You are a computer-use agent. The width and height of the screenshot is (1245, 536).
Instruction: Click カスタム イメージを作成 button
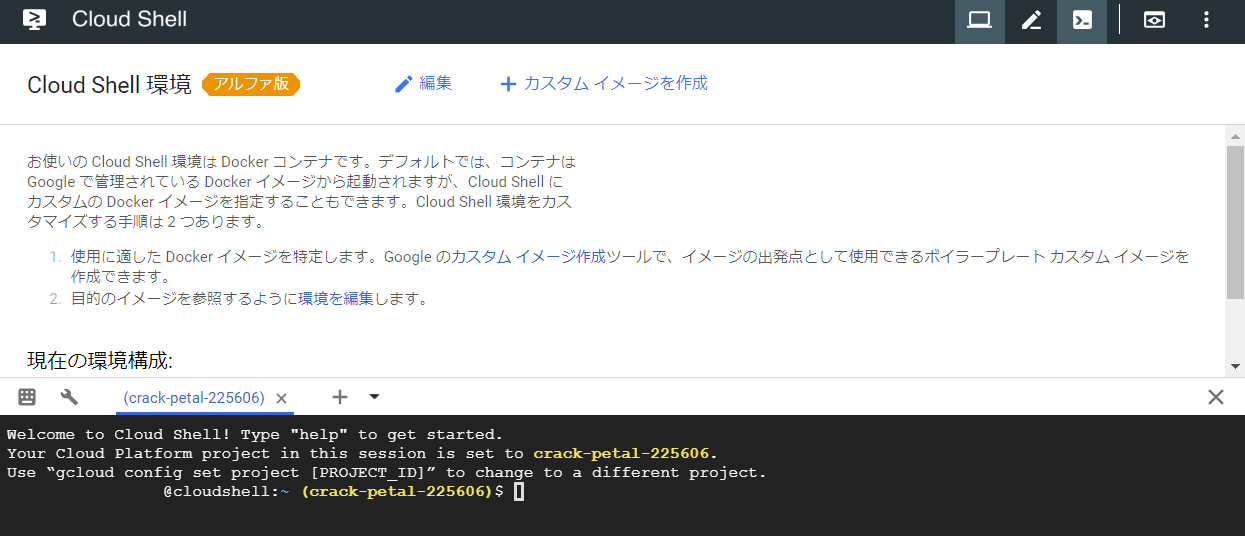tap(603, 83)
